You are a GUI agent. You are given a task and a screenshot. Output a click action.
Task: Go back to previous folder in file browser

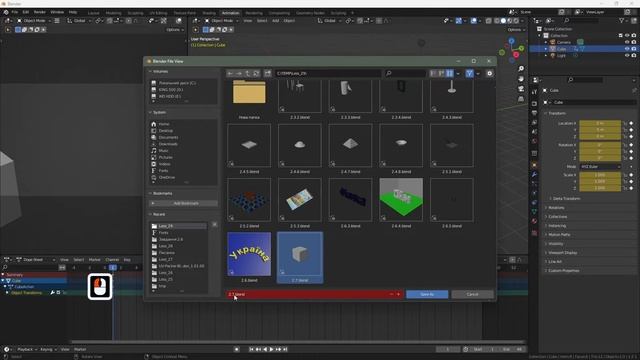[231, 73]
